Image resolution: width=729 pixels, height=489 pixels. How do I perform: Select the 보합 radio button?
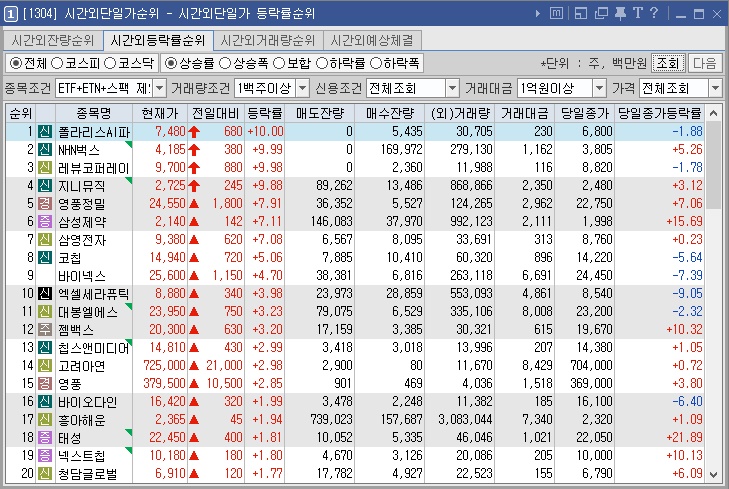tap(279, 63)
